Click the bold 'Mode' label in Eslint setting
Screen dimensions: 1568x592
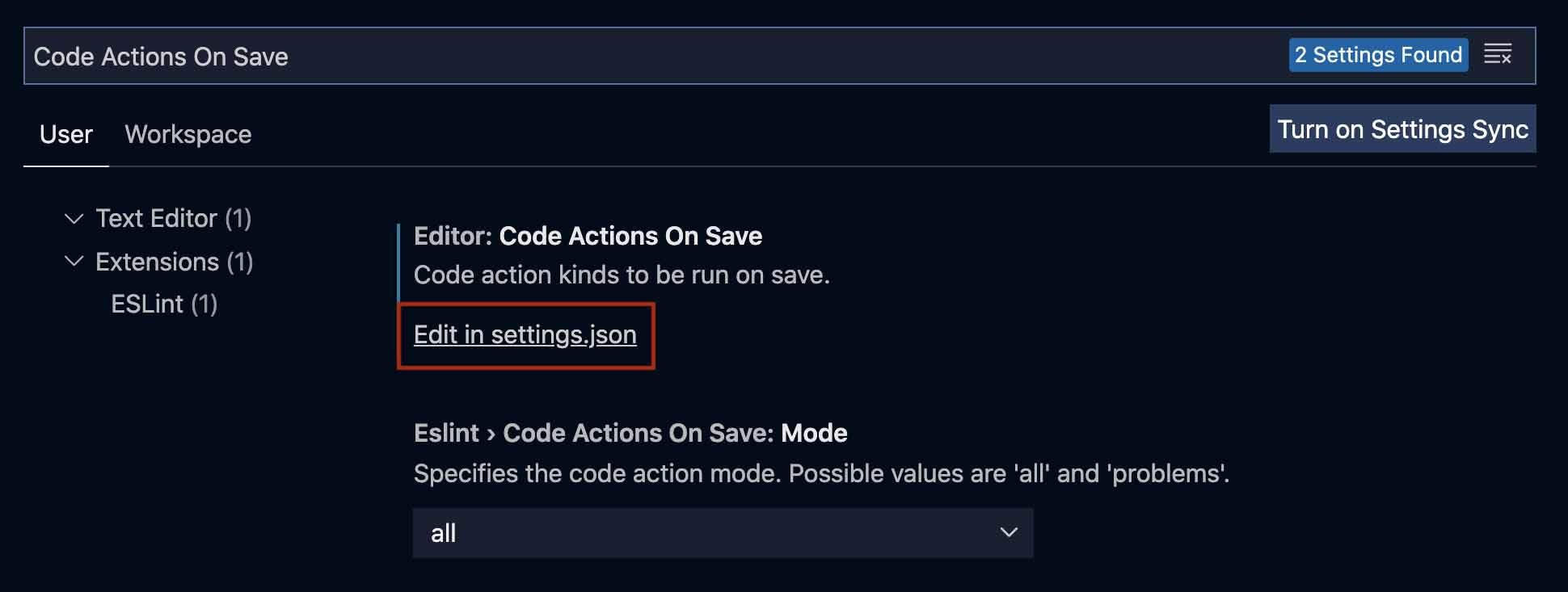pyautogui.click(x=814, y=434)
